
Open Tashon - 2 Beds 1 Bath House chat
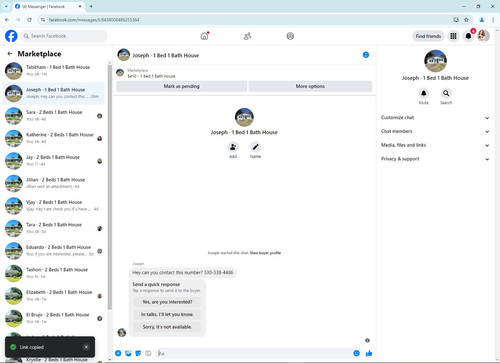coord(54,273)
